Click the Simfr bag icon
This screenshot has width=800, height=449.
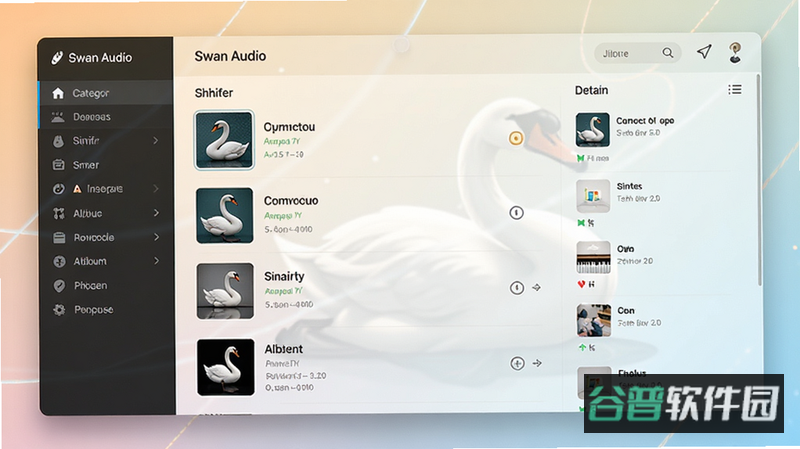point(58,141)
